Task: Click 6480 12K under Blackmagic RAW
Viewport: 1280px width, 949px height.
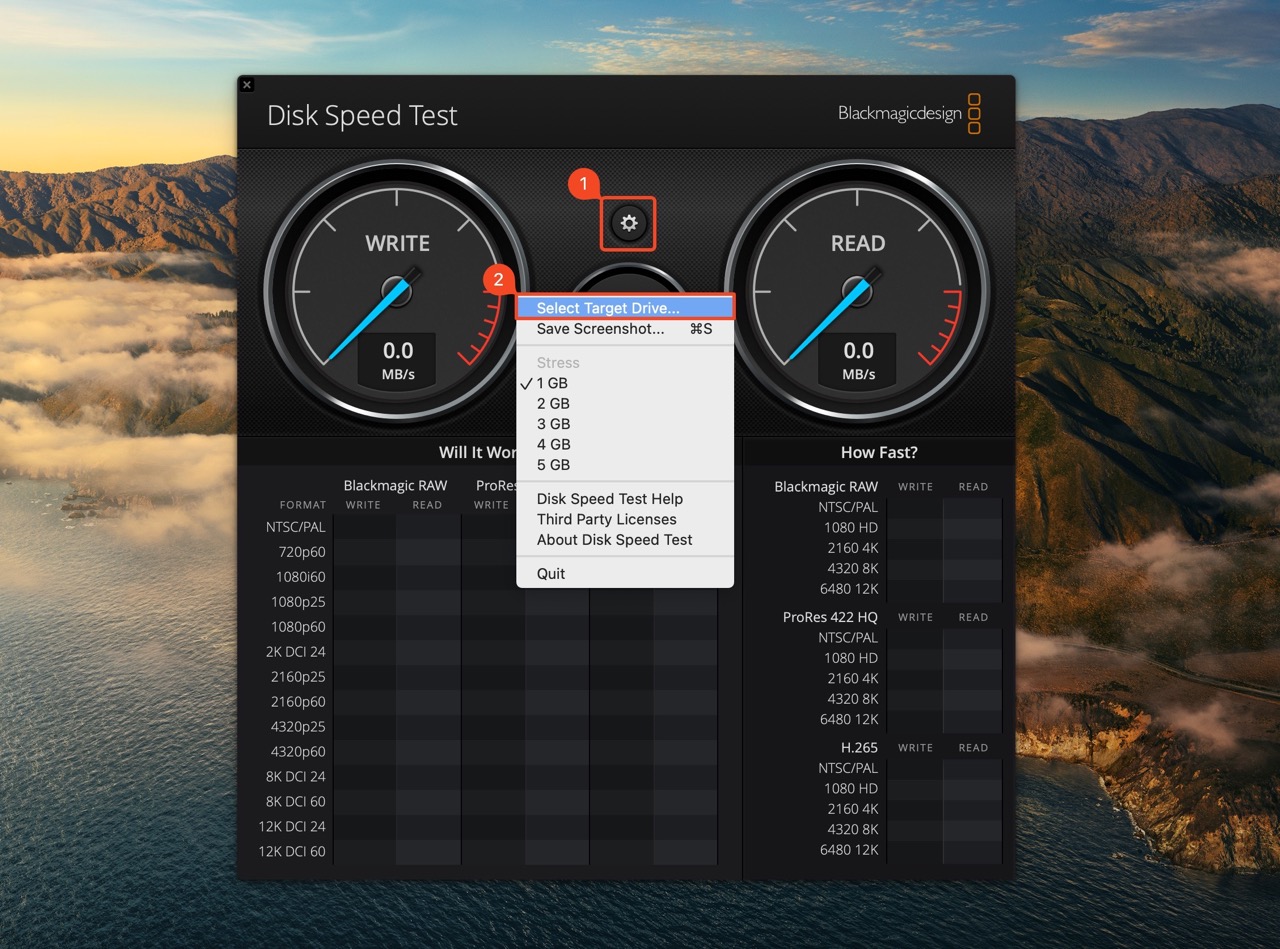Action: click(x=849, y=589)
